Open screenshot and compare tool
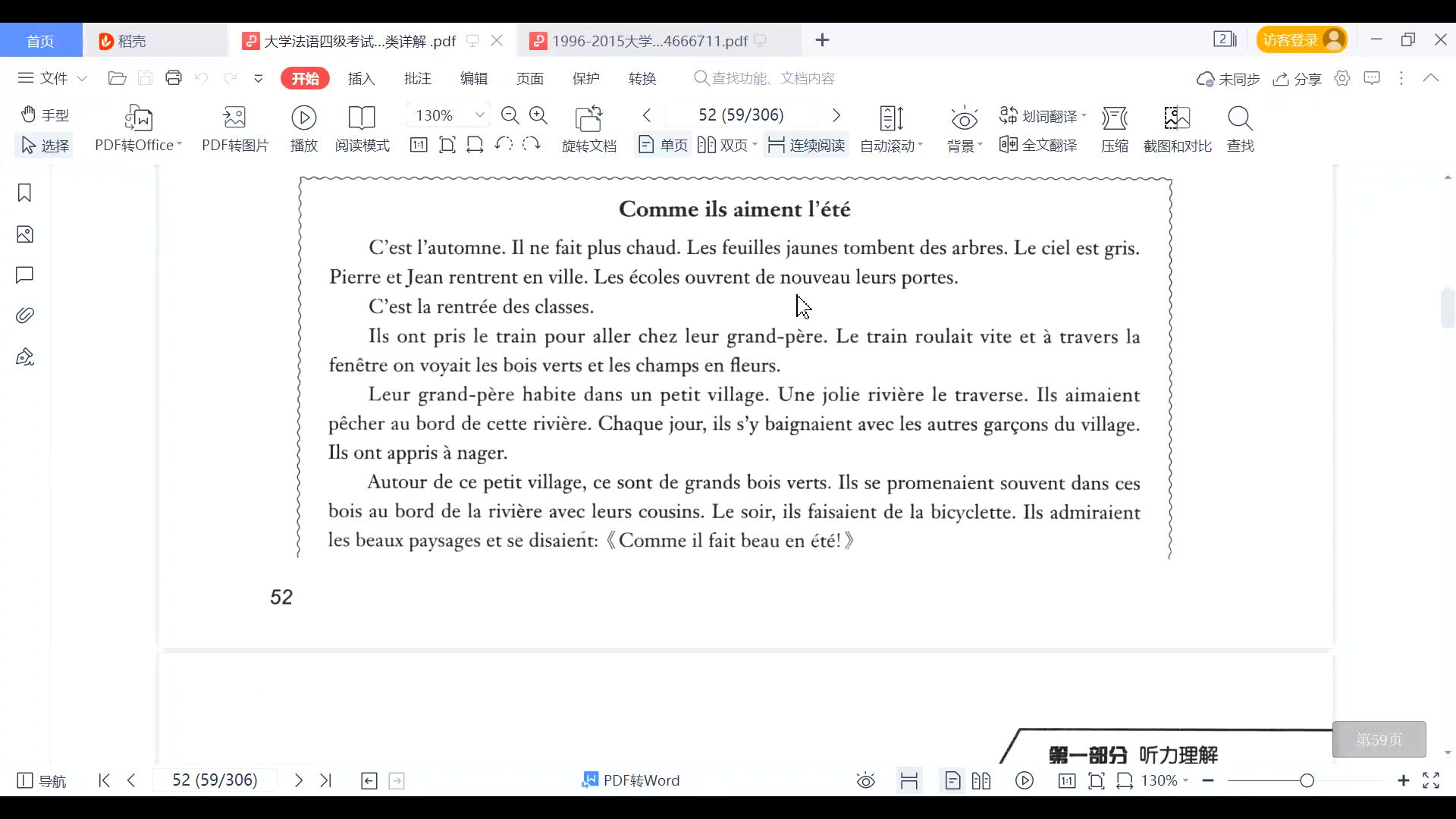The width and height of the screenshot is (1456, 819). coord(1178,129)
